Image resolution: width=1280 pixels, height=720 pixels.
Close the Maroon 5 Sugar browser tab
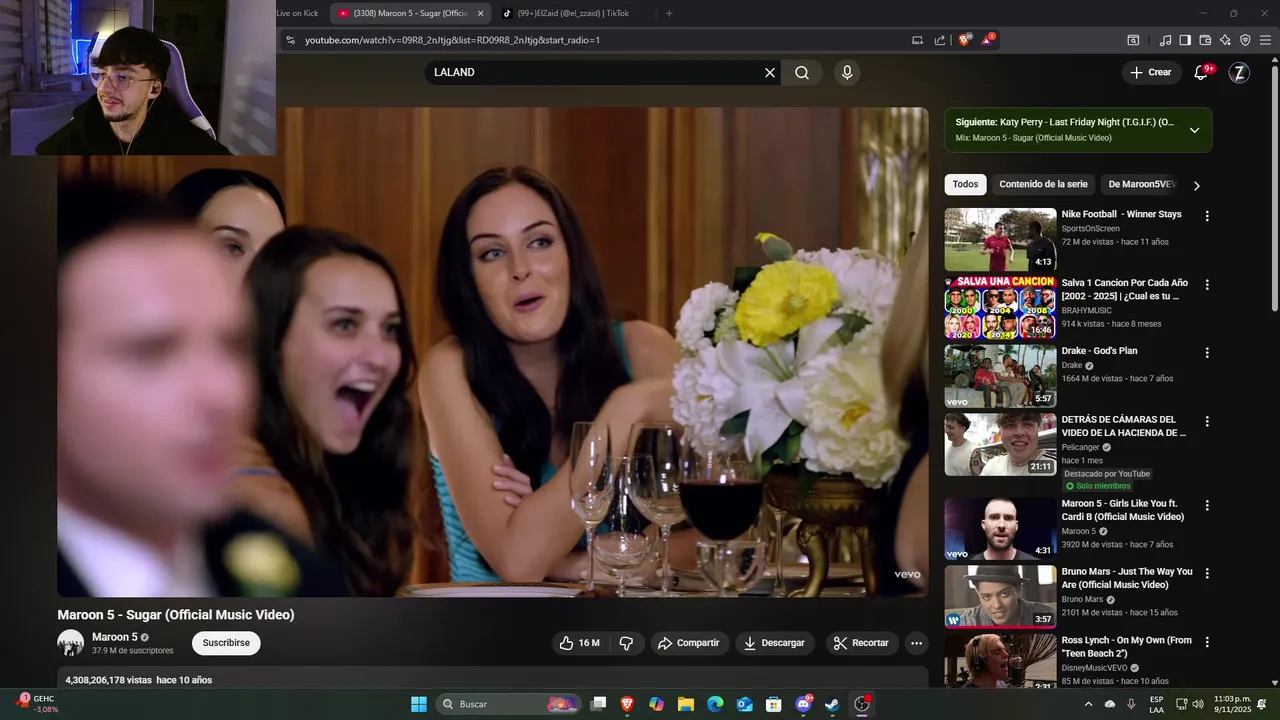(x=480, y=13)
